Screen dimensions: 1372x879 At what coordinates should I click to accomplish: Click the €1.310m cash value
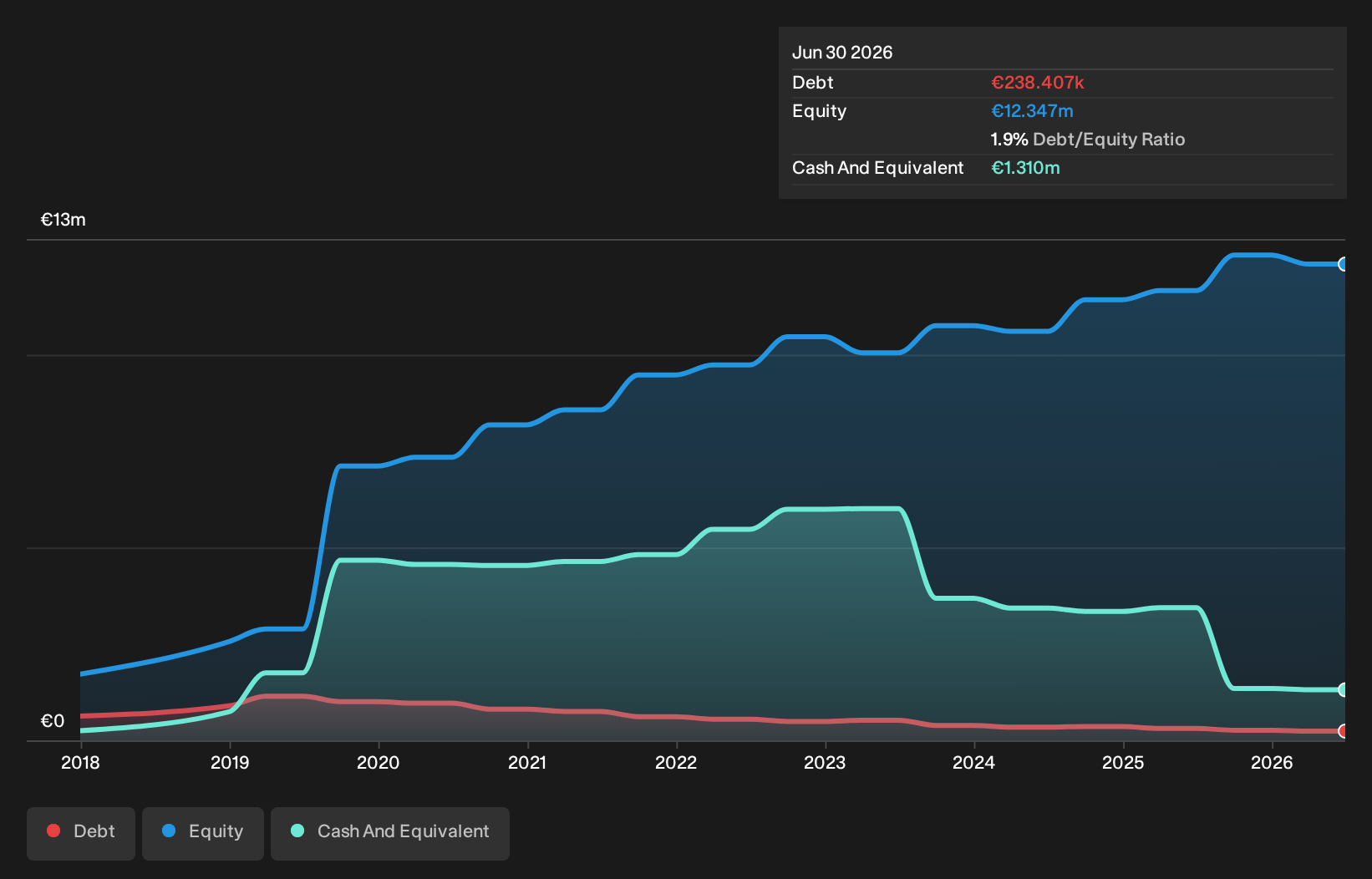coord(1025,168)
